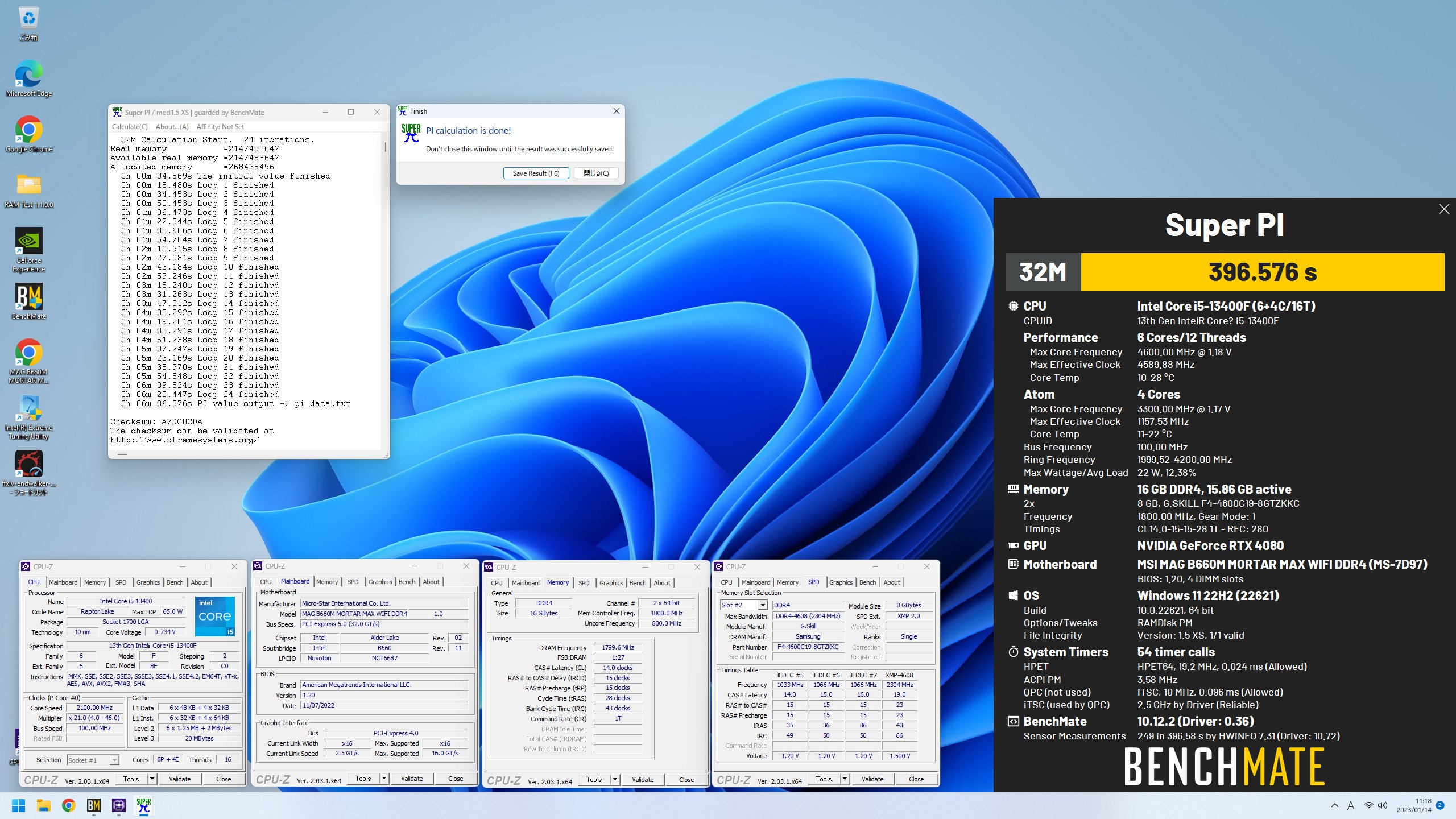Click the 閉じる(C) button in Finish dialog

tap(595, 173)
